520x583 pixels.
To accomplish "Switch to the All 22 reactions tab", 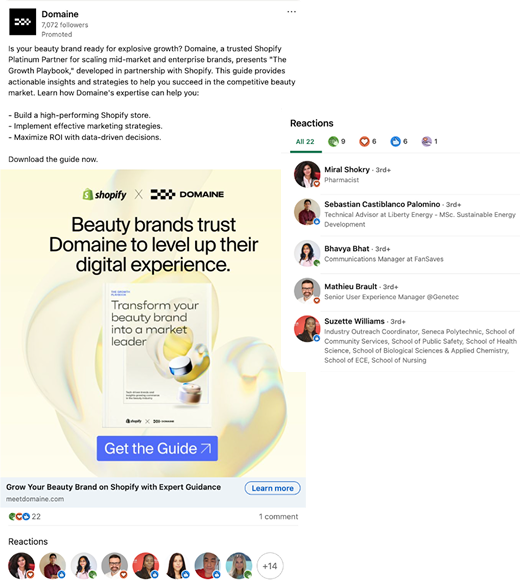I will click(x=305, y=142).
